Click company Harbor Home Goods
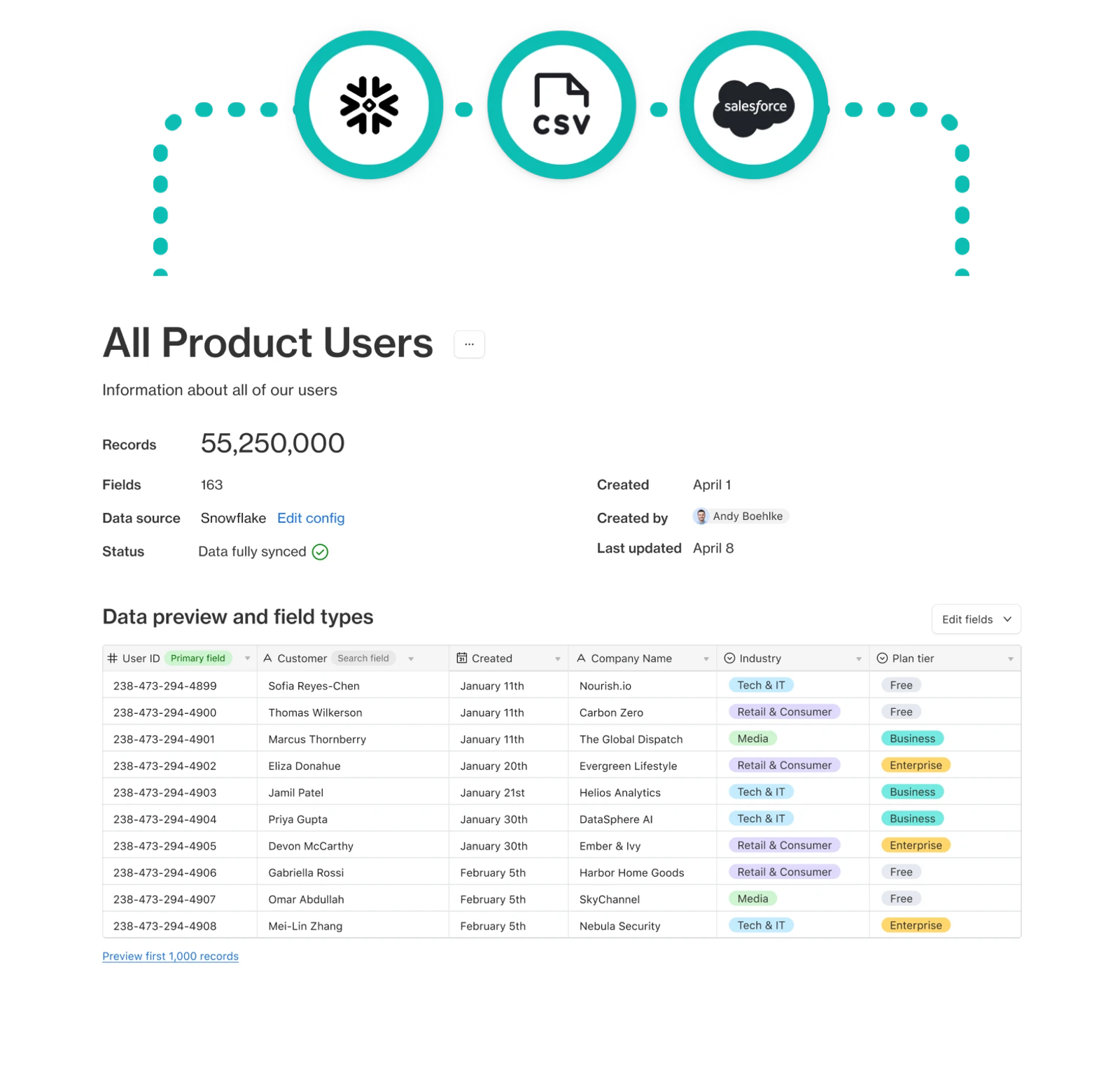The height and width of the screenshot is (1070, 1120). point(631,873)
